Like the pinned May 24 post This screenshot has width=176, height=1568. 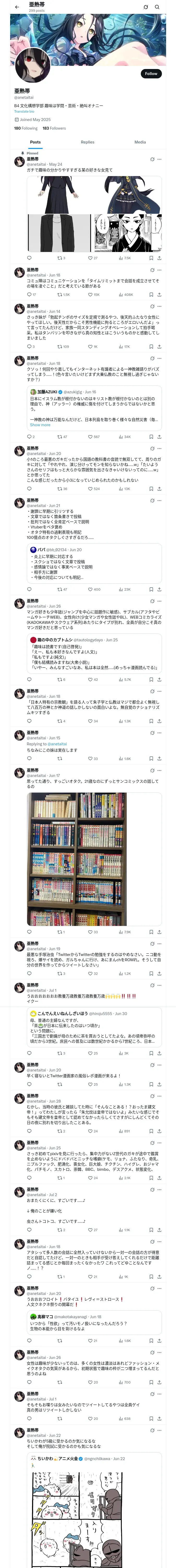[x=93, y=258]
